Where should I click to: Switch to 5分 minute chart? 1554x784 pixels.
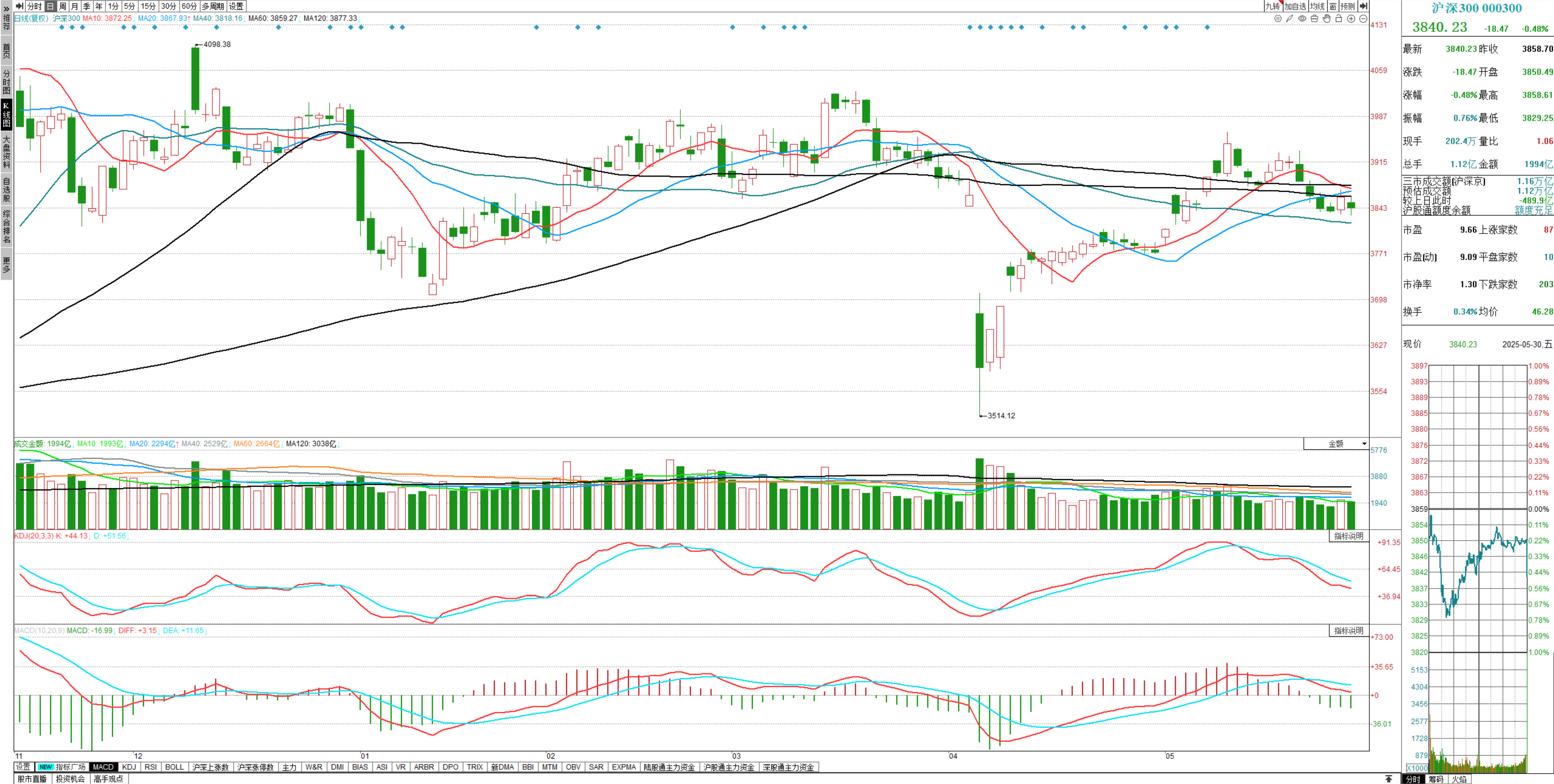[129, 6]
